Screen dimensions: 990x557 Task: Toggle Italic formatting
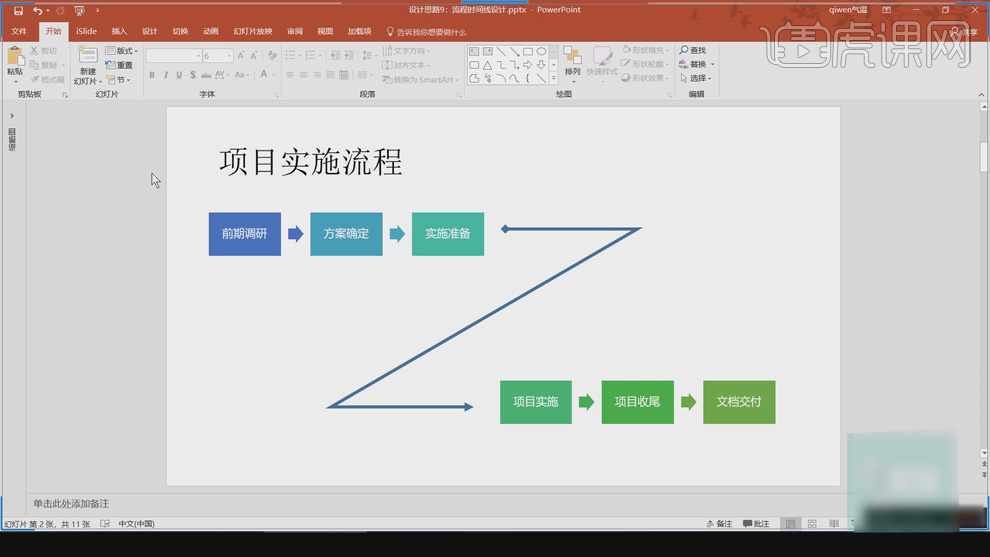(x=165, y=75)
